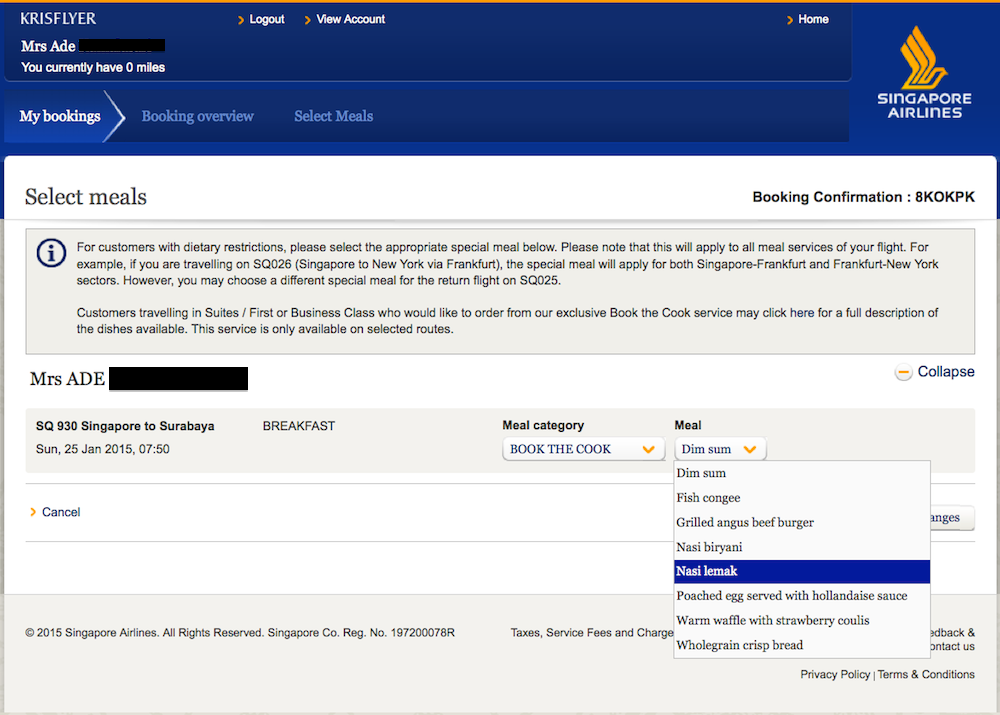Screen dimensions: 1000x715
Task: Click the SQ 930 Singapore to Surabaya text
Action: pyautogui.click(x=125, y=426)
